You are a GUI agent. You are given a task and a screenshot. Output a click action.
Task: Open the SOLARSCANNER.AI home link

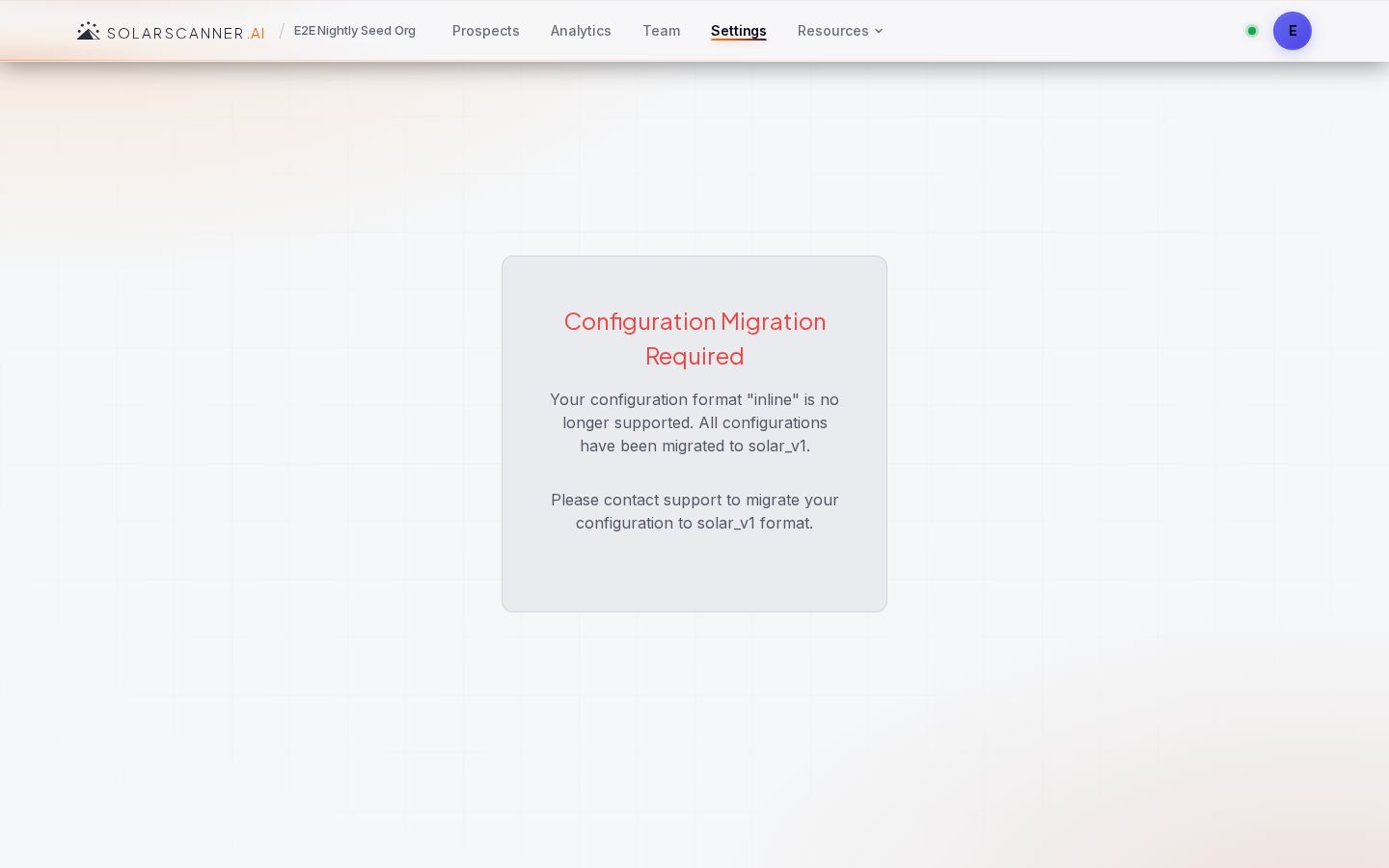(x=171, y=32)
